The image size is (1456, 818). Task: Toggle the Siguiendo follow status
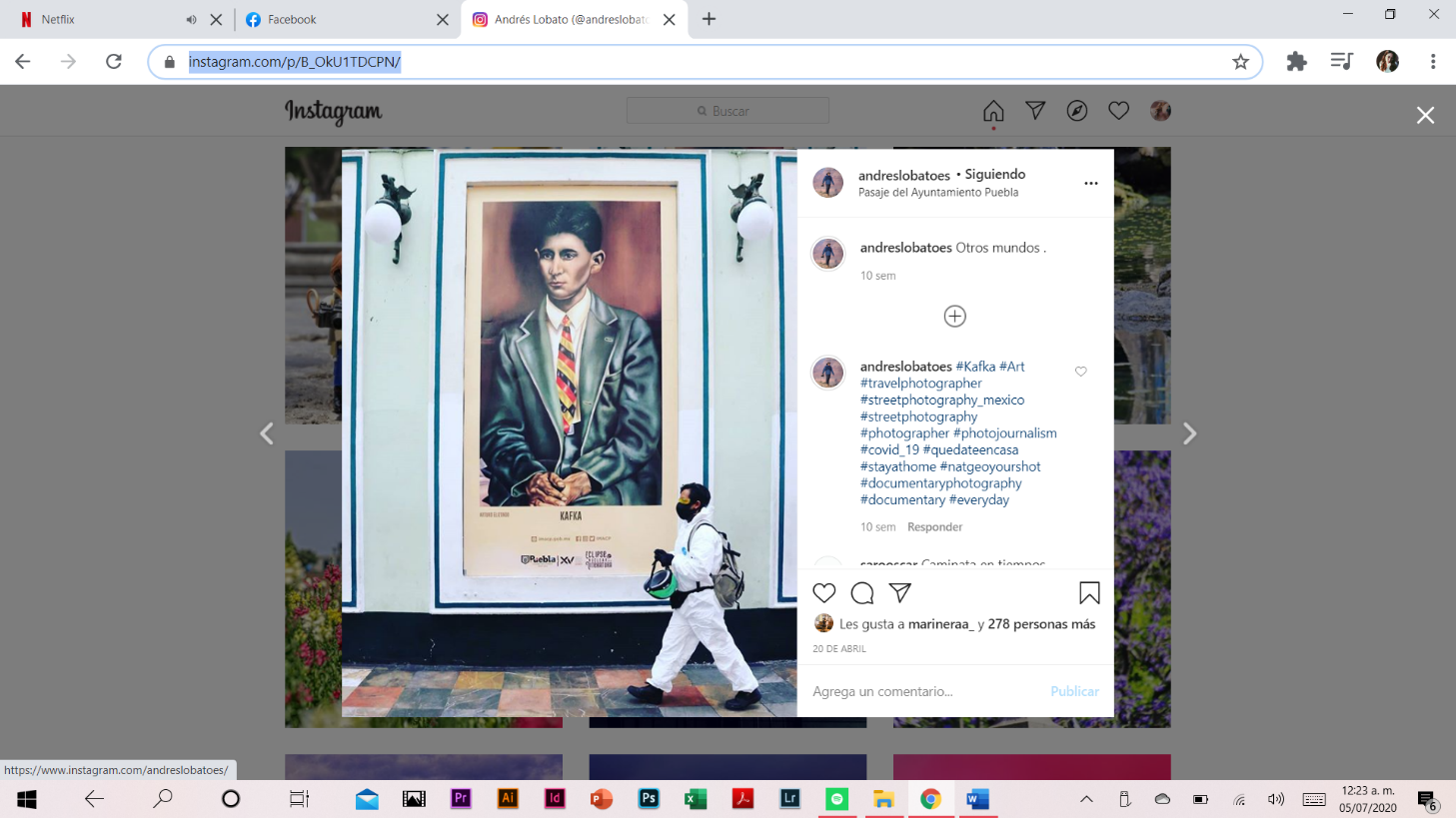click(x=995, y=174)
